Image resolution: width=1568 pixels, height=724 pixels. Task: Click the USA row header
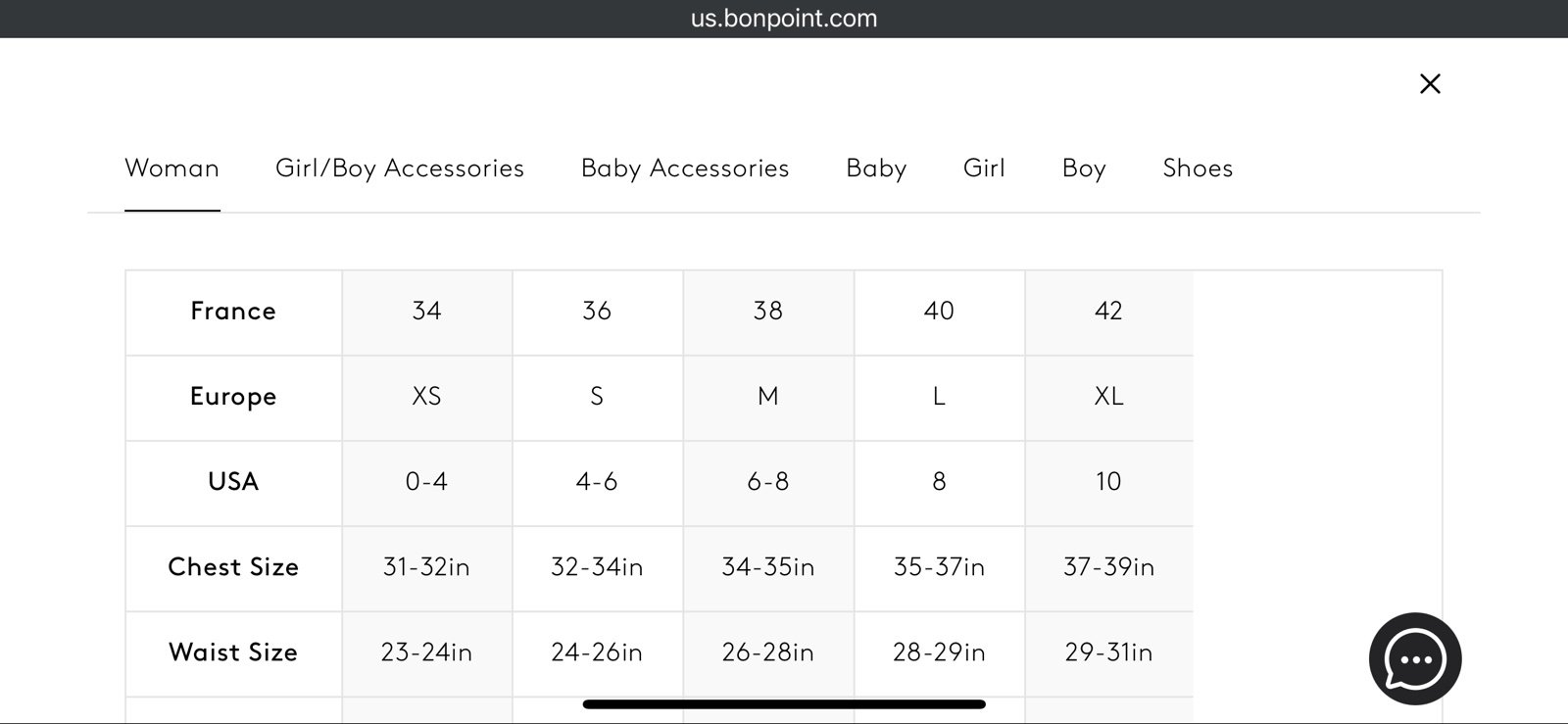tap(233, 483)
